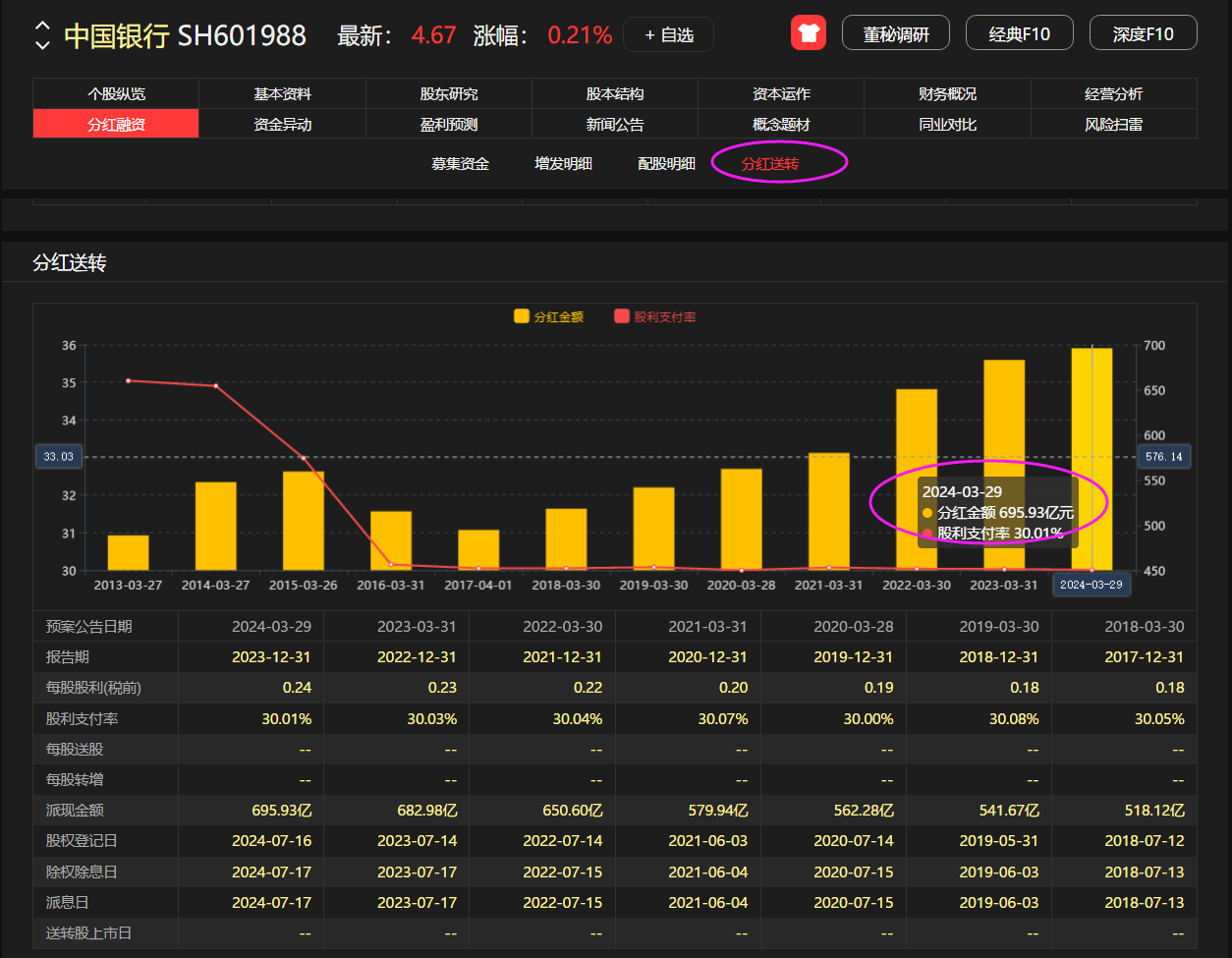Click 派现金额 value 579.94亿
Viewport: 1232px width, 958px height.
tap(718, 810)
